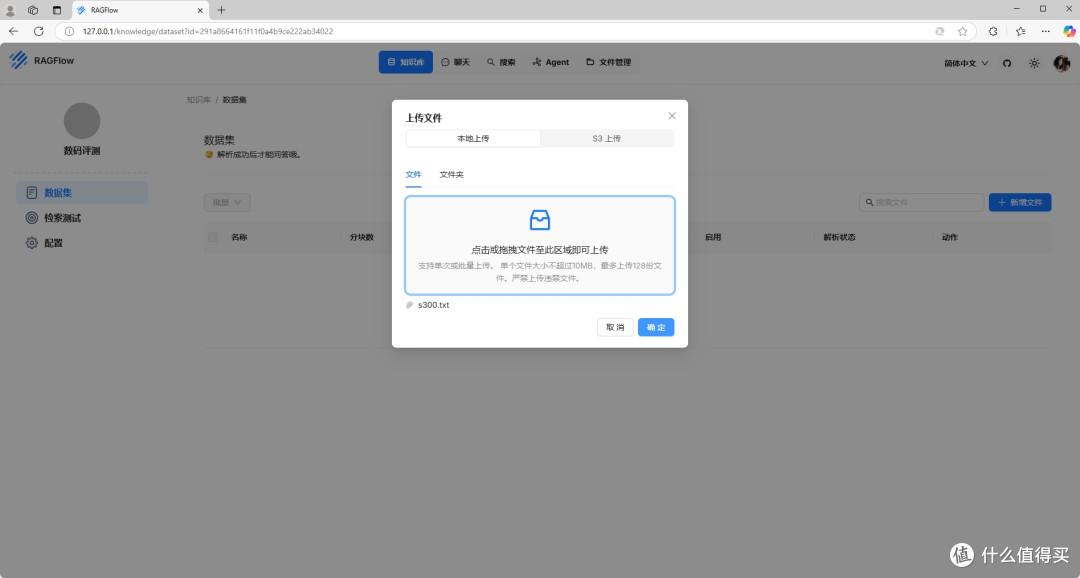Go back with the browser back arrow
Viewport: 1080px width, 578px height.
coord(14,31)
